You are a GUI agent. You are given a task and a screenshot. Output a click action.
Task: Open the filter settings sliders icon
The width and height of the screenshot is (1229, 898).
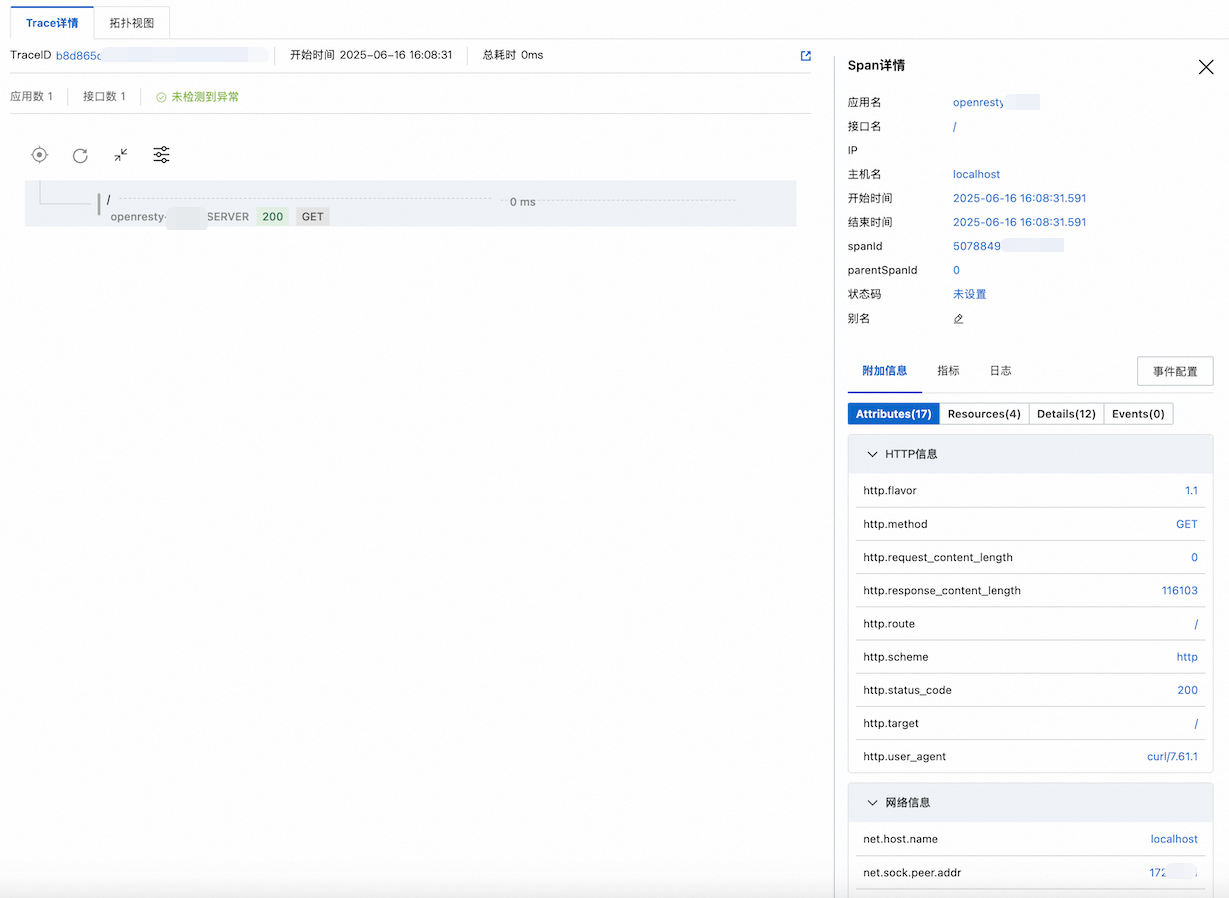coord(161,155)
